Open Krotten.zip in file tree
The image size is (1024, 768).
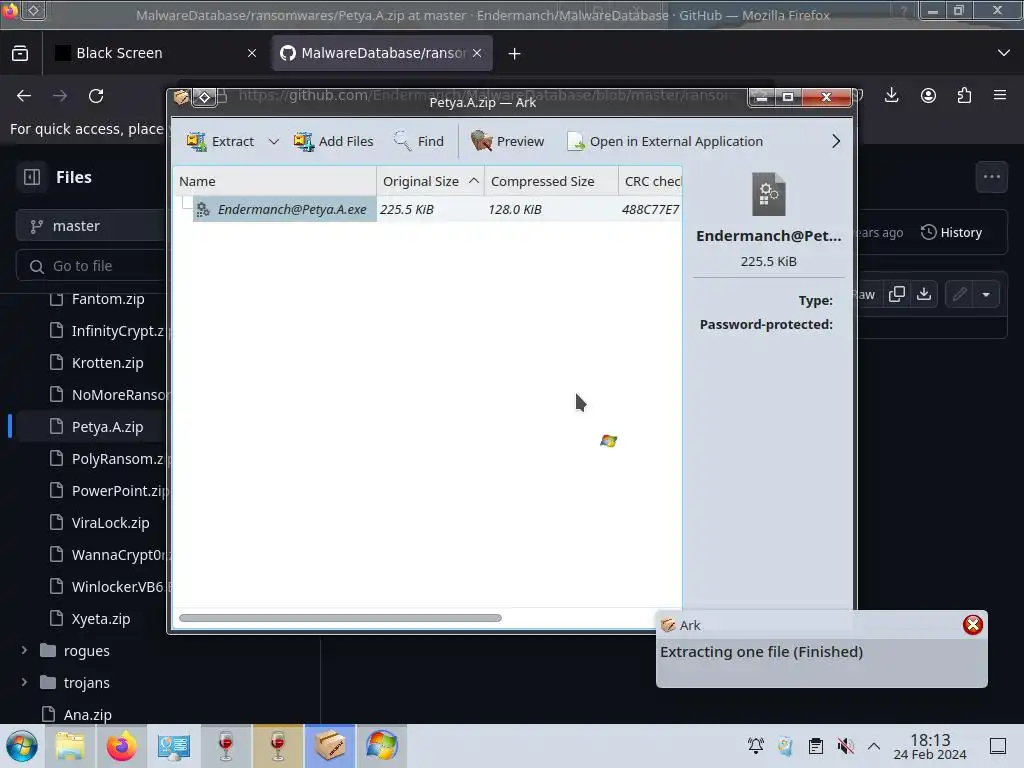tap(107, 363)
